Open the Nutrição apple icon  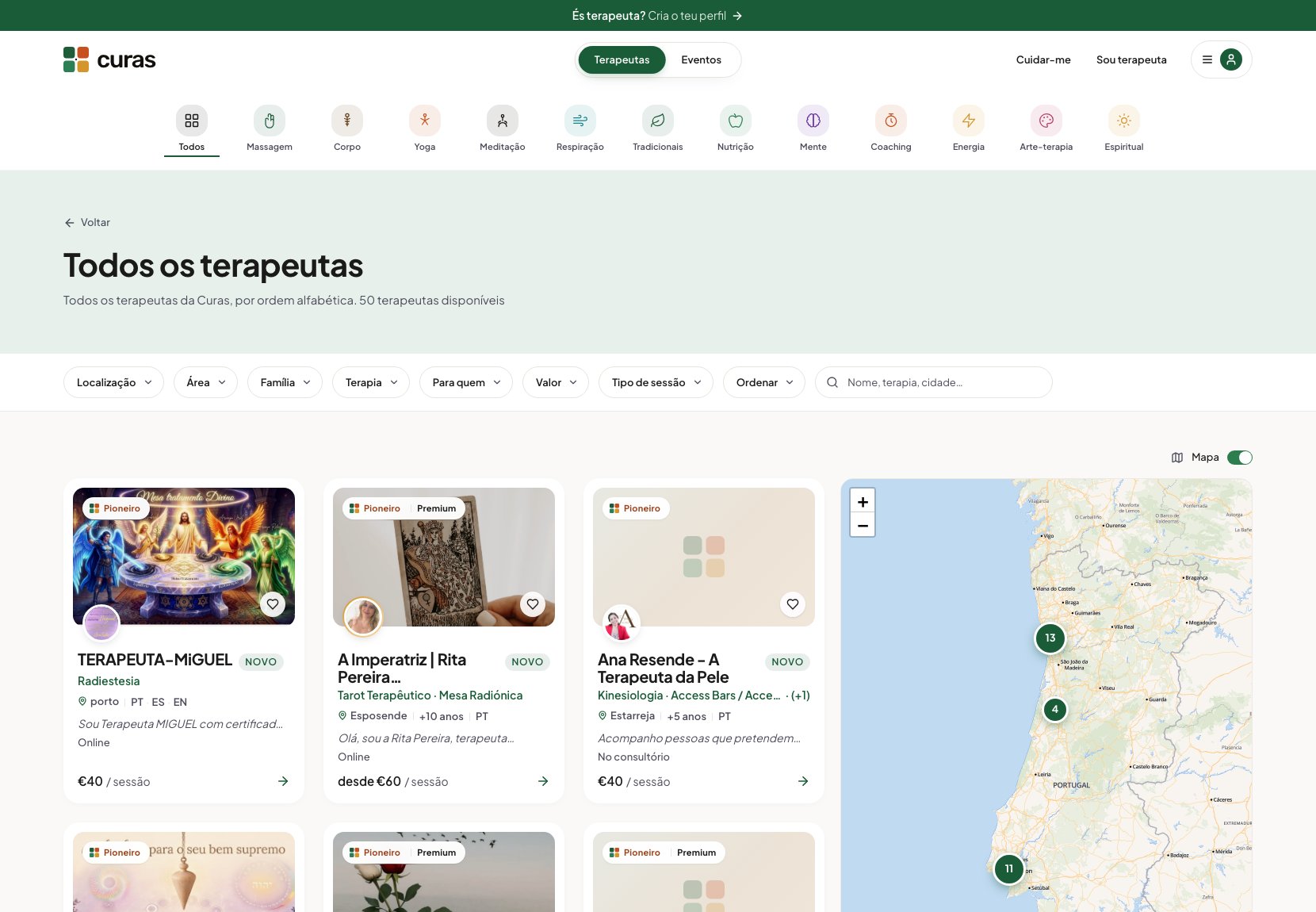coord(736,121)
